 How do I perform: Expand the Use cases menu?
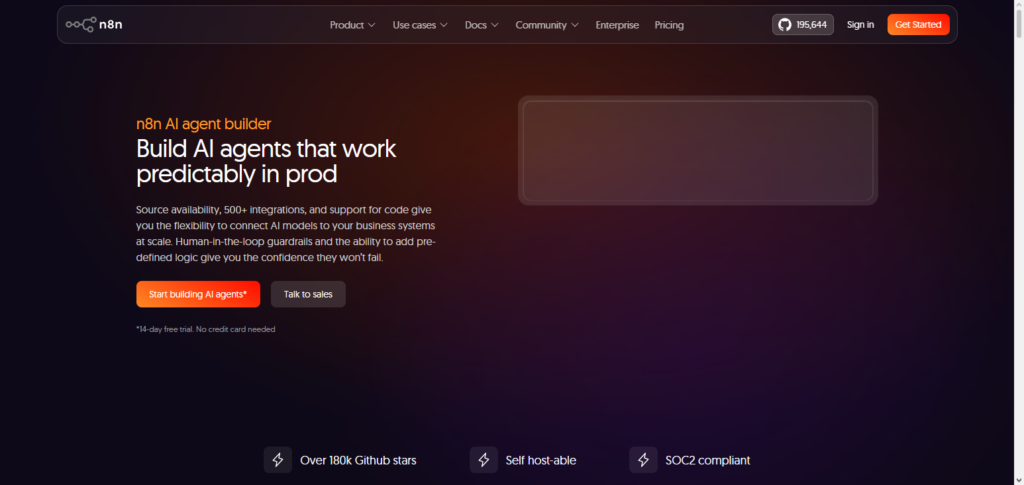[x=420, y=25]
